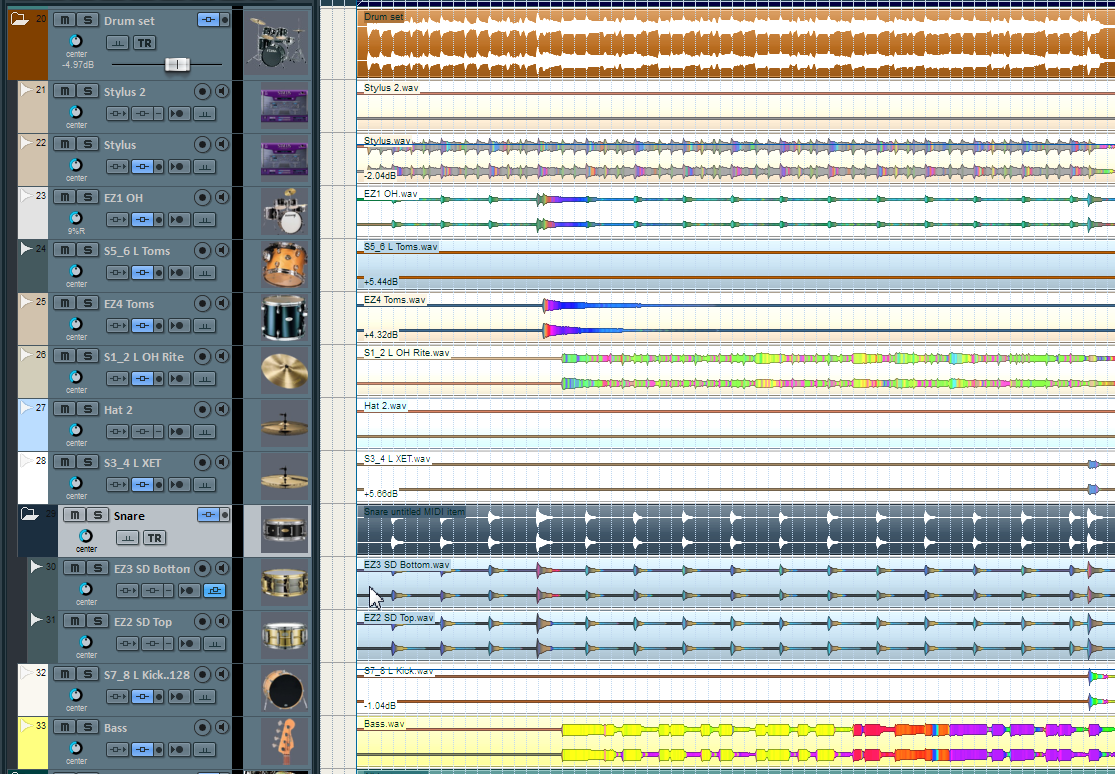
Task: Click the Drum set pan knob
Action: coord(76,41)
